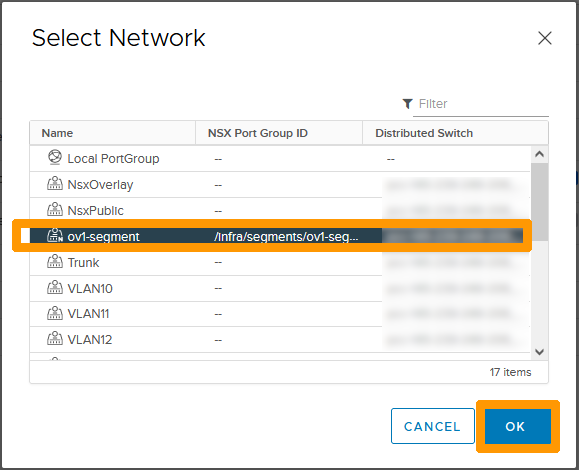Close the Select Network dialog
Image resolution: width=579 pixels, height=470 pixels.
click(545, 38)
